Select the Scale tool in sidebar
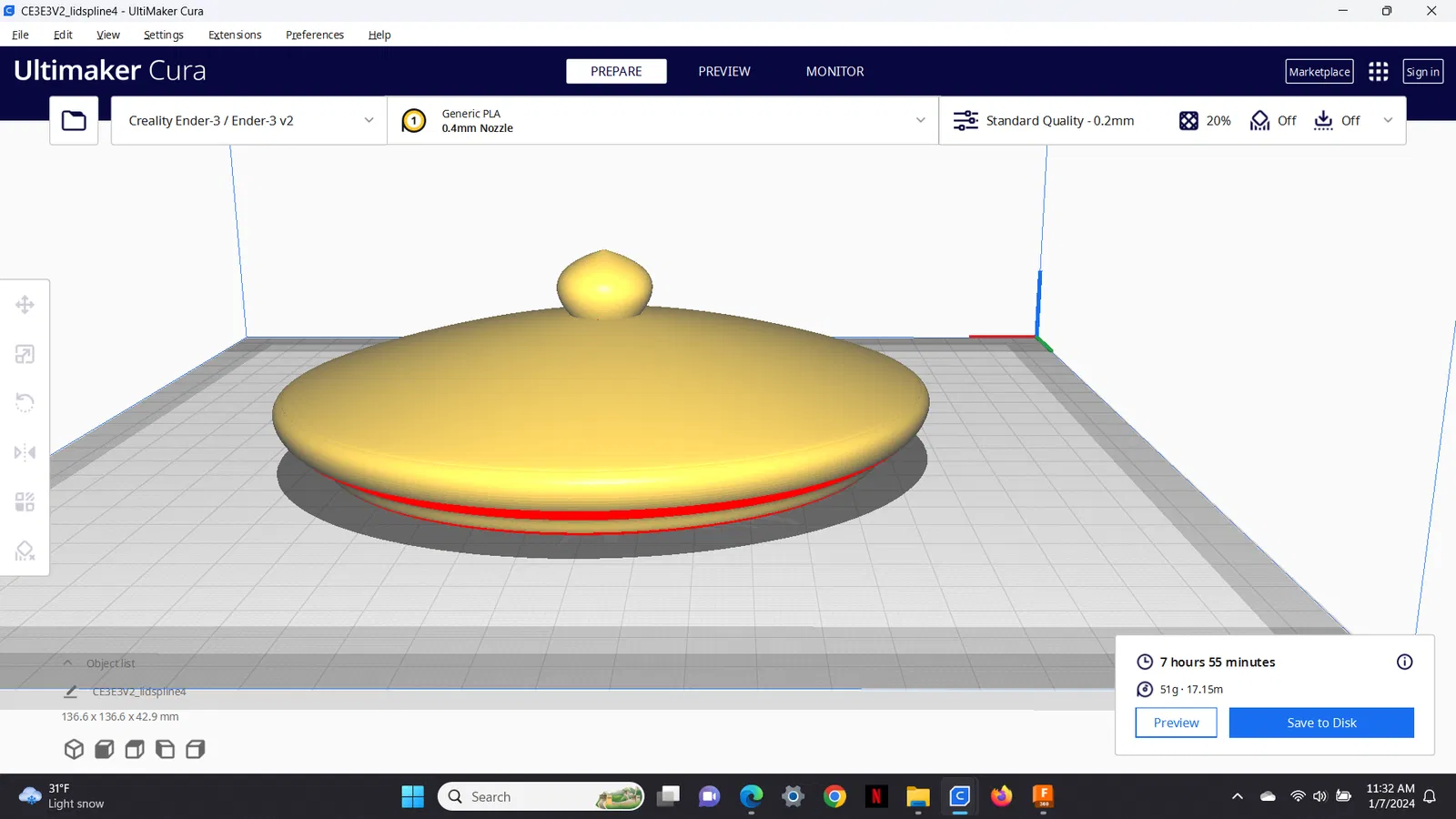Screen dimensions: 1456x819 (25, 354)
